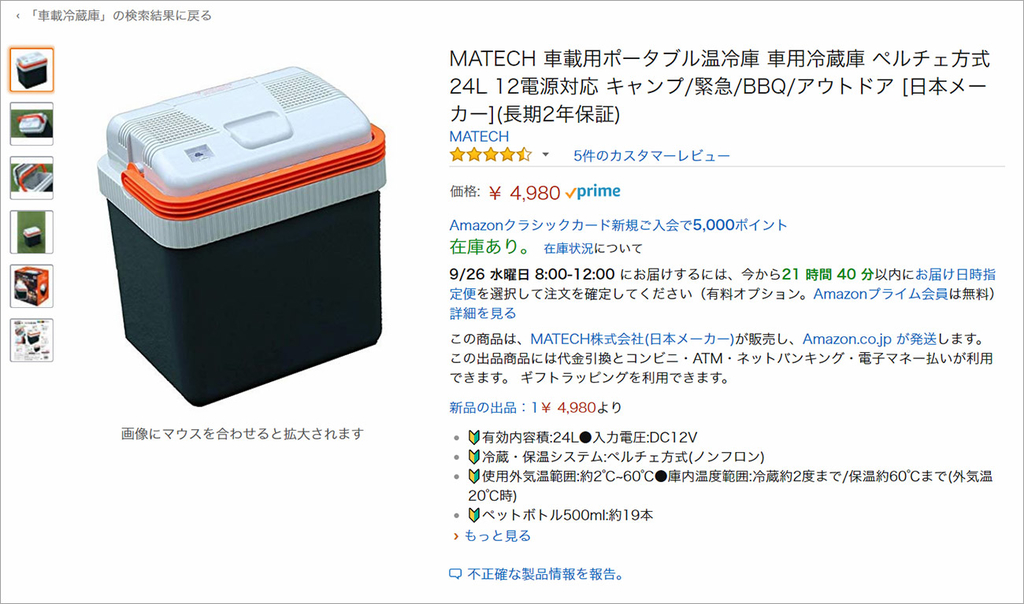This screenshot has height=604, width=1024.
Task: Open MATECH株式会社(日本メーカー) seller link
Action: click(632, 339)
